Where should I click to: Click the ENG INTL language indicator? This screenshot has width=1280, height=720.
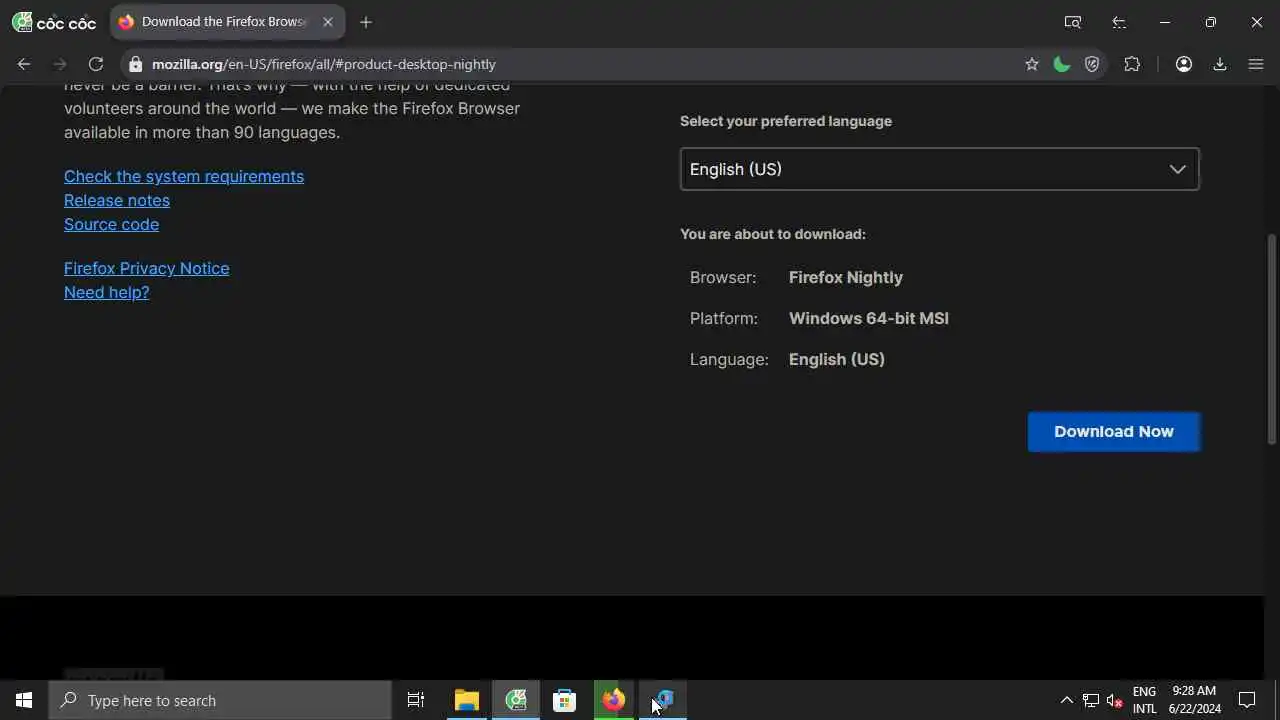click(1144, 700)
